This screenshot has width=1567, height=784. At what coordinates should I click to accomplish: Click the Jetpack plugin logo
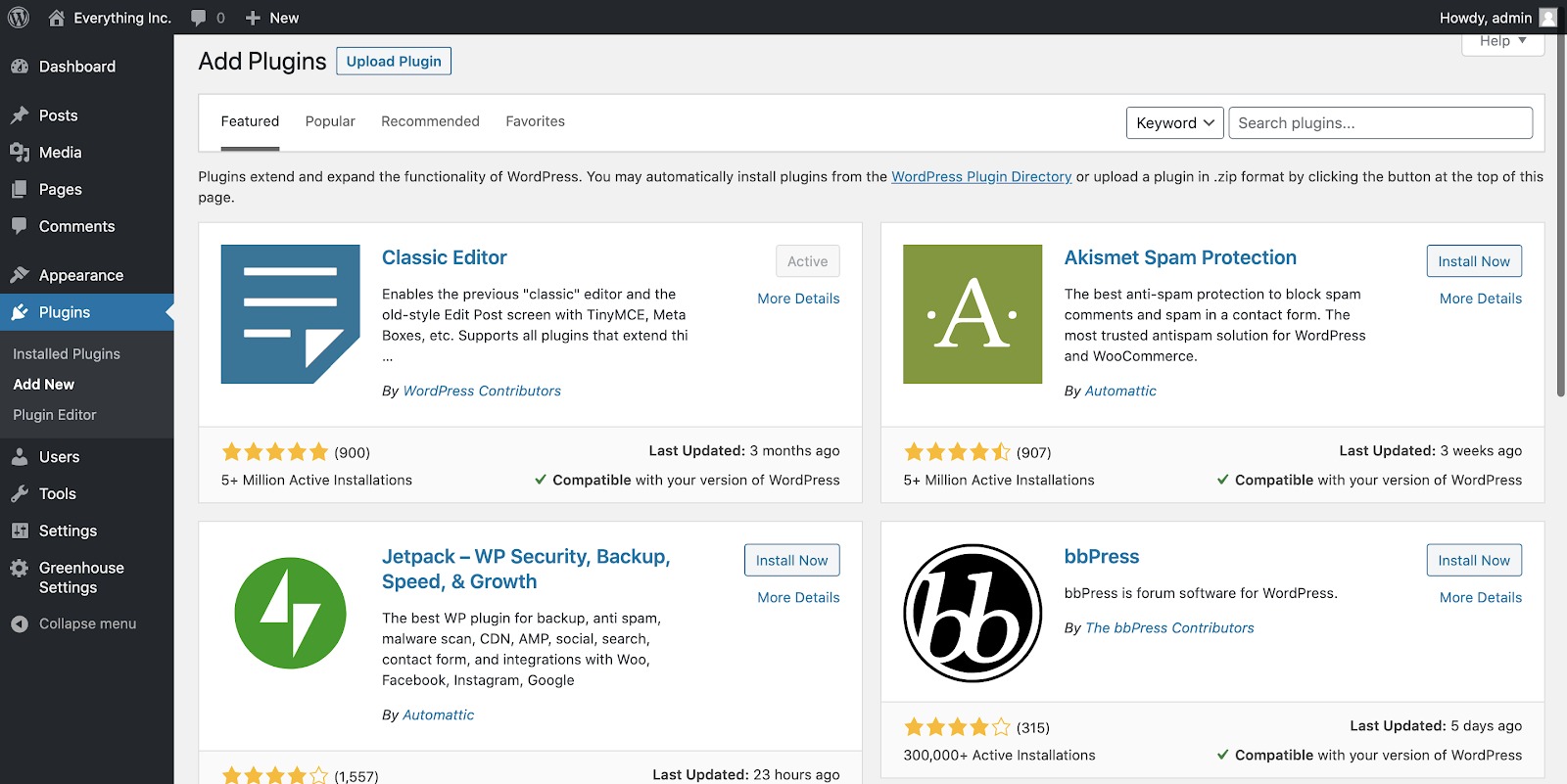[x=291, y=614]
